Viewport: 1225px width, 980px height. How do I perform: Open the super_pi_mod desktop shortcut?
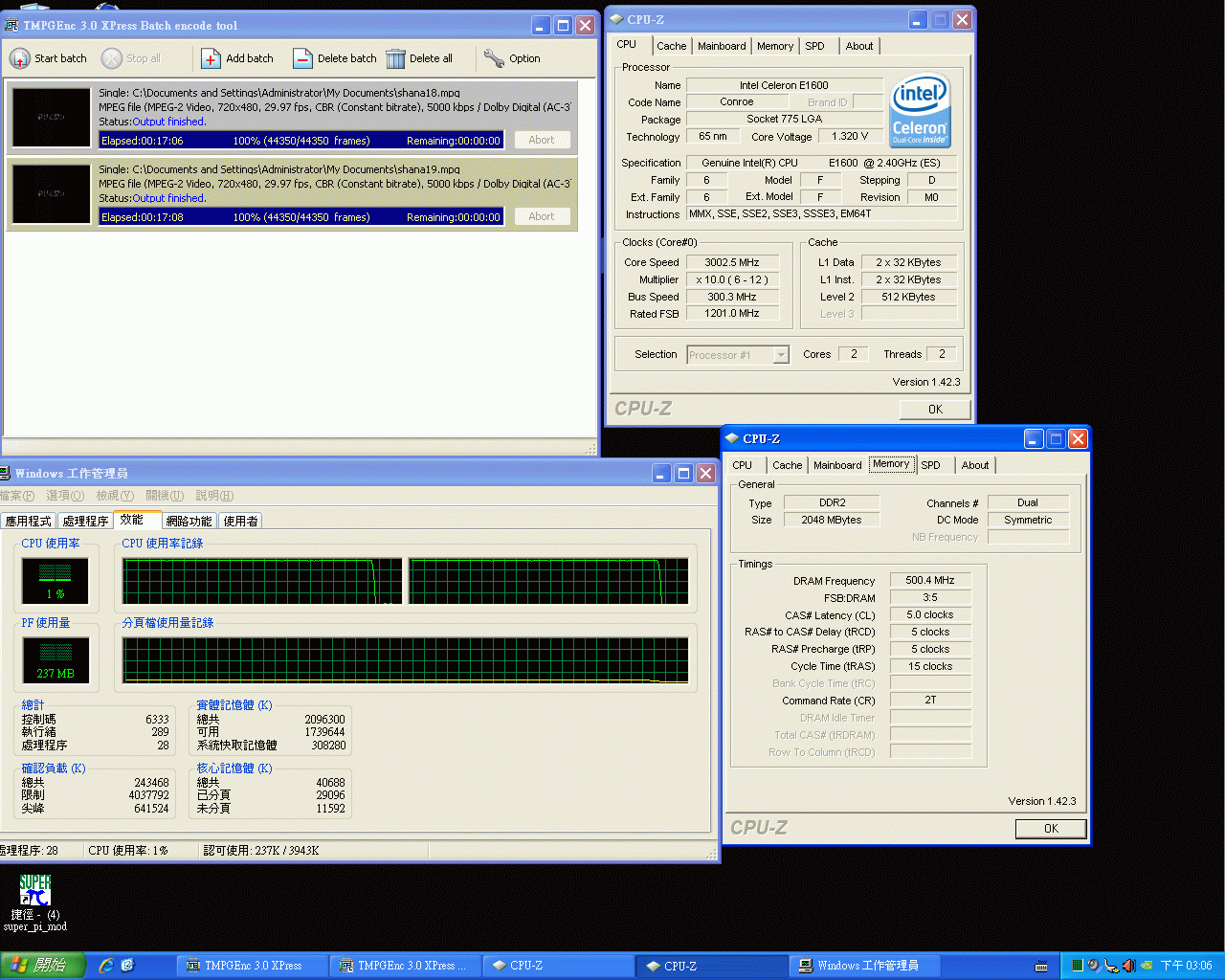35,902
